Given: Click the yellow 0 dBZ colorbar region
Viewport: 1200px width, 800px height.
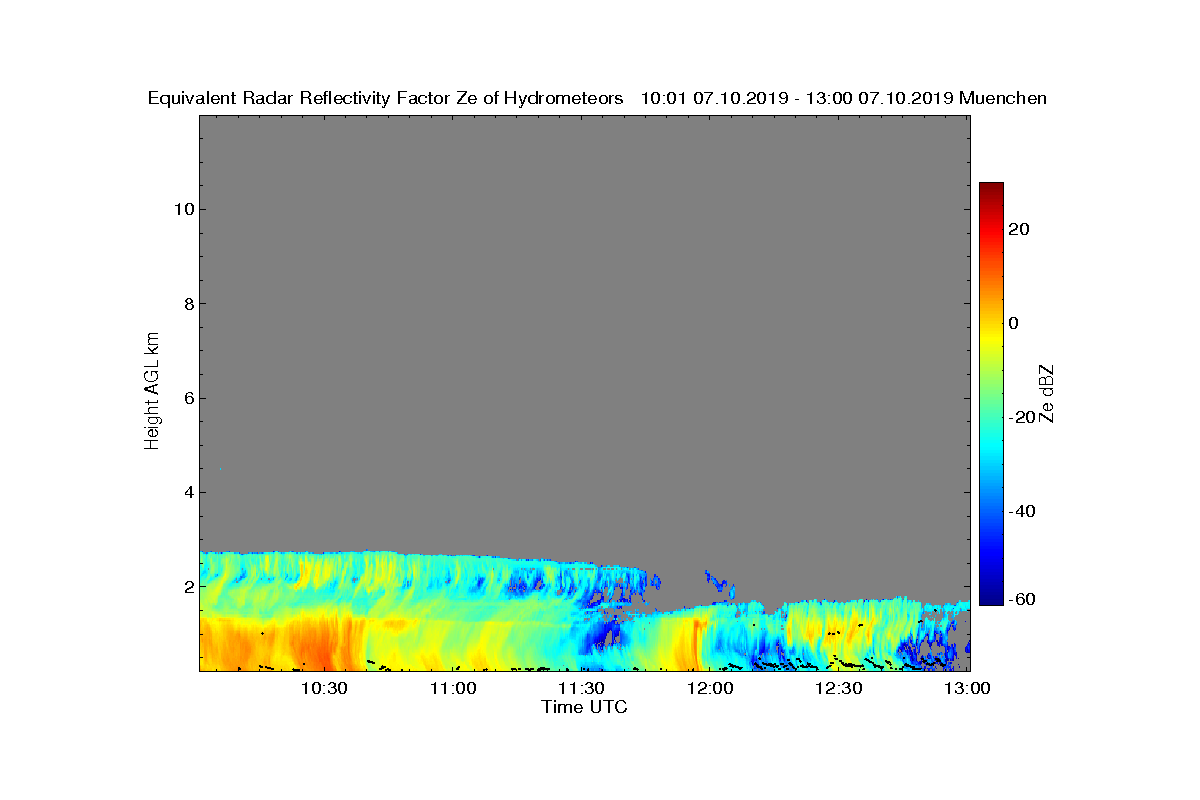Looking at the screenshot, I should [x=991, y=323].
